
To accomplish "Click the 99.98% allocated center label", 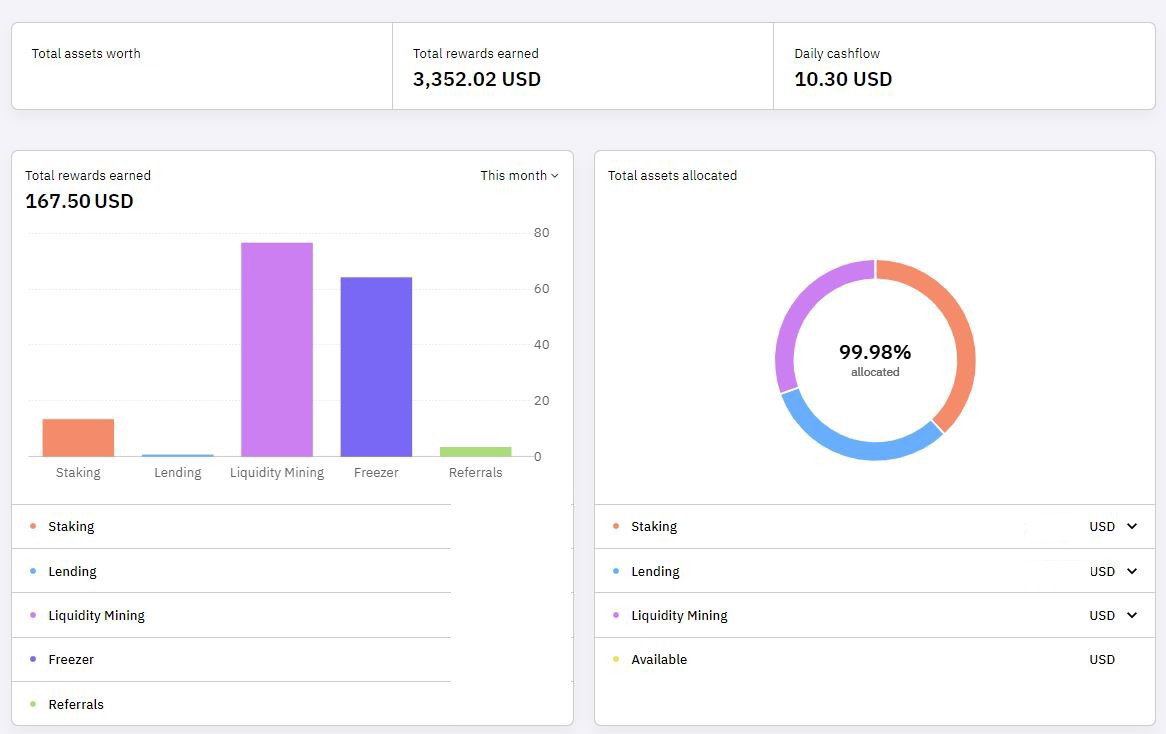I will coord(875,359).
